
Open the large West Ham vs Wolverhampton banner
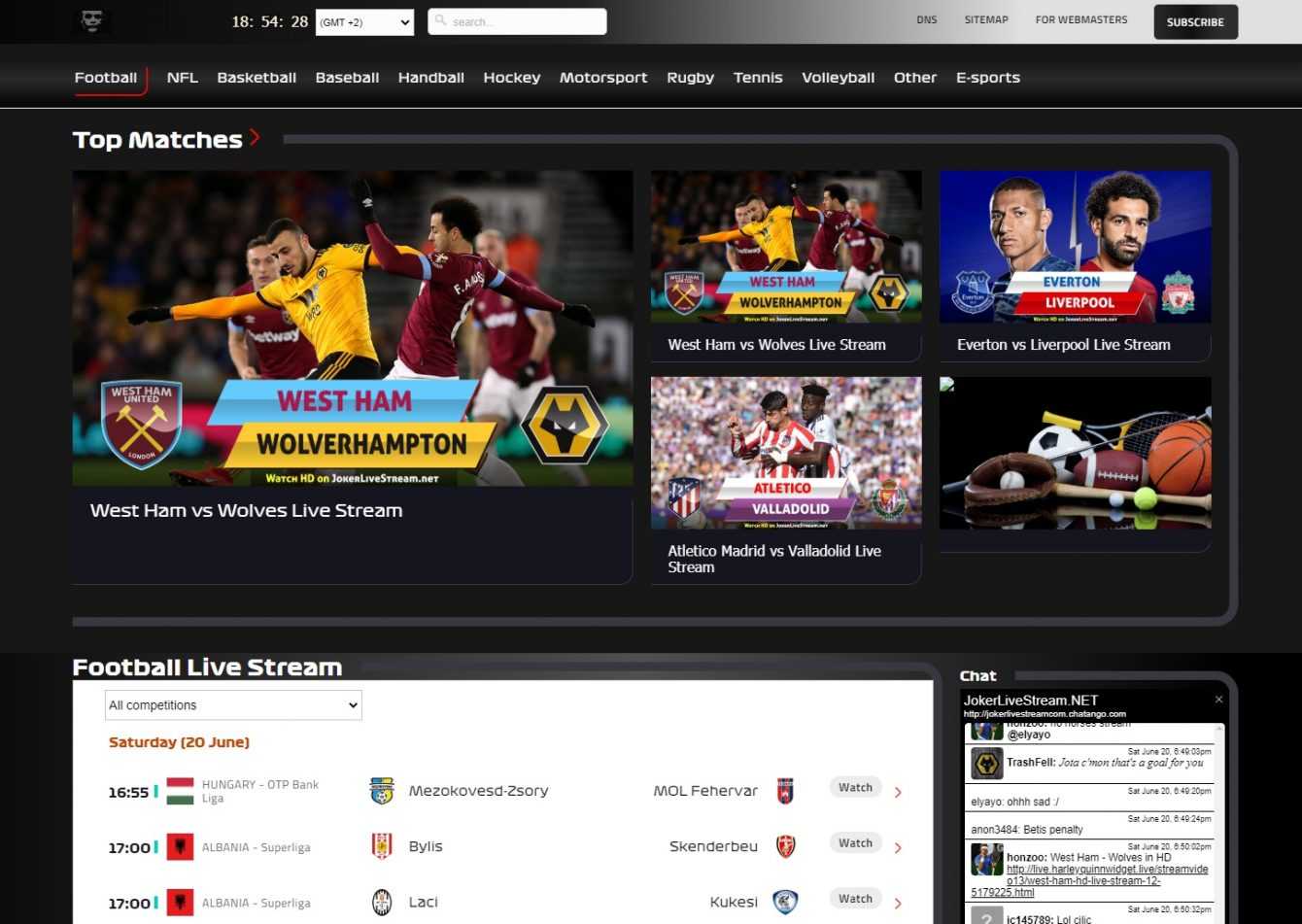(353, 328)
